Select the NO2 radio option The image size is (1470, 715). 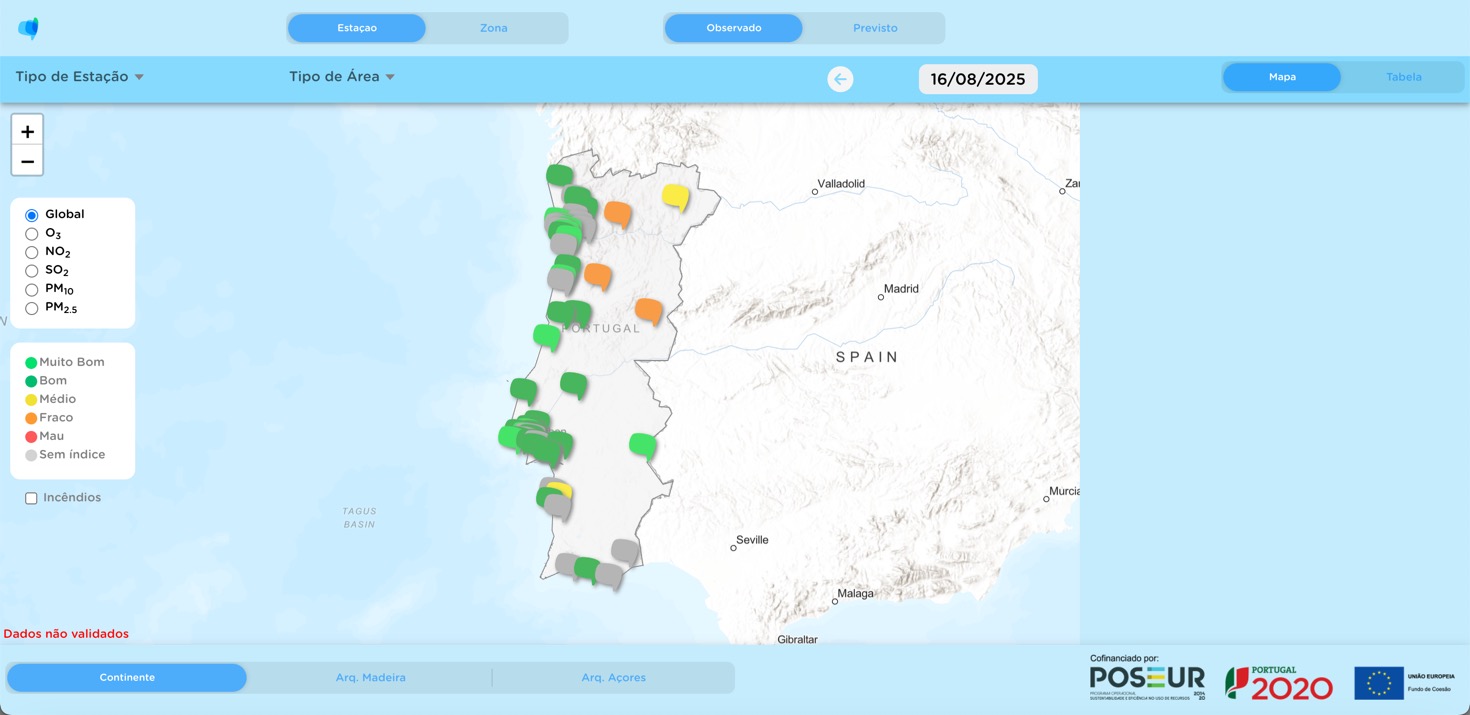click(x=32, y=253)
